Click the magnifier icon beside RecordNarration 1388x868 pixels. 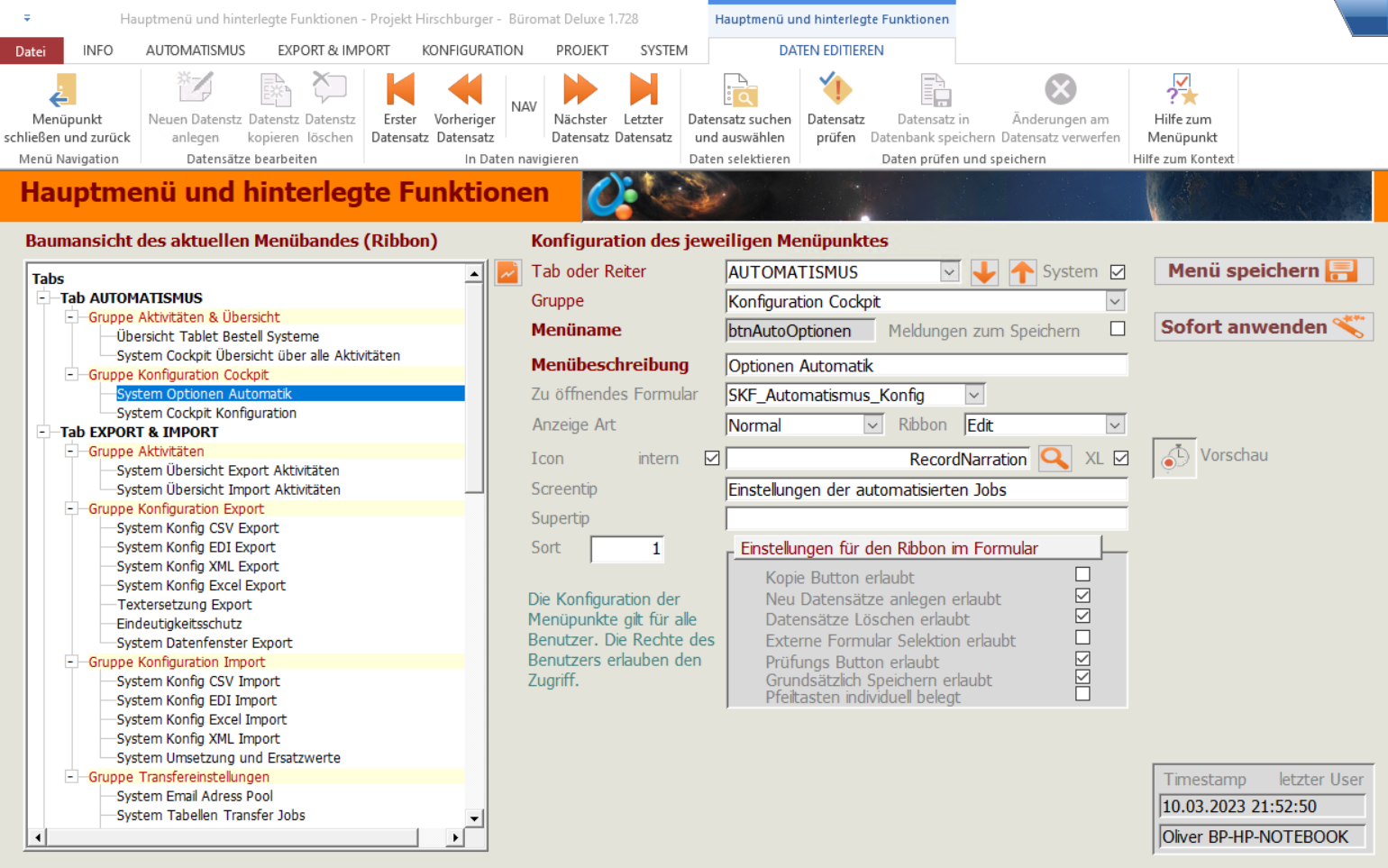coord(1054,459)
